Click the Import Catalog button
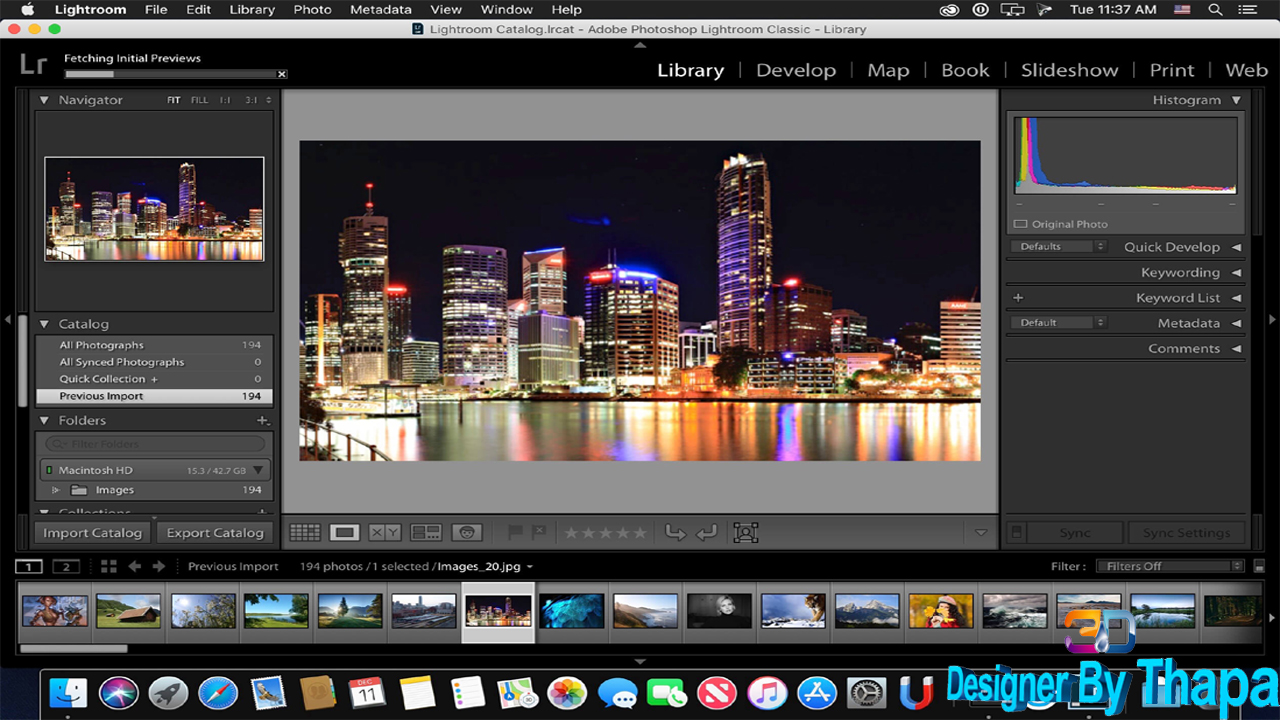1280x720 pixels. pyautogui.click(x=93, y=533)
